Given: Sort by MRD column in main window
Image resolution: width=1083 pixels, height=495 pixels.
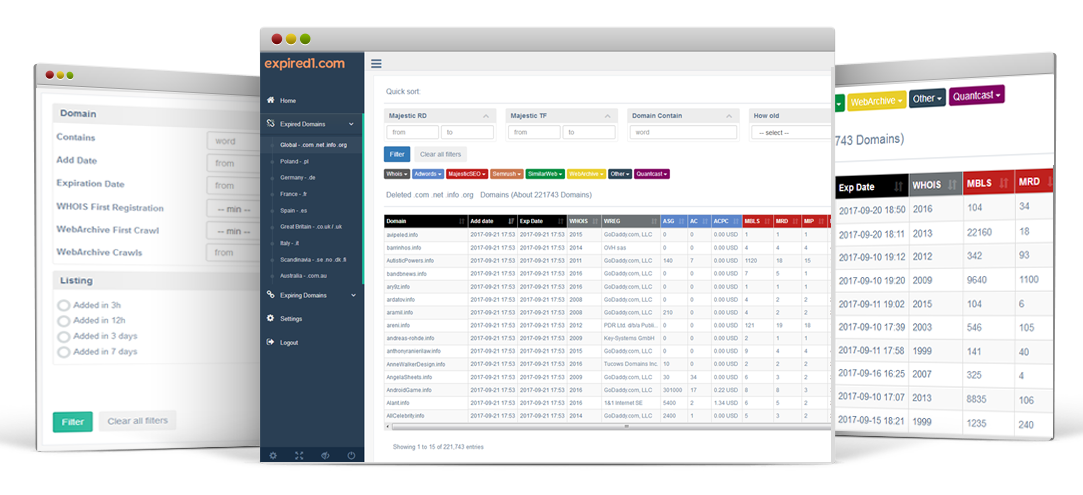Looking at the screenshot, I should click(x=795, y=222).
